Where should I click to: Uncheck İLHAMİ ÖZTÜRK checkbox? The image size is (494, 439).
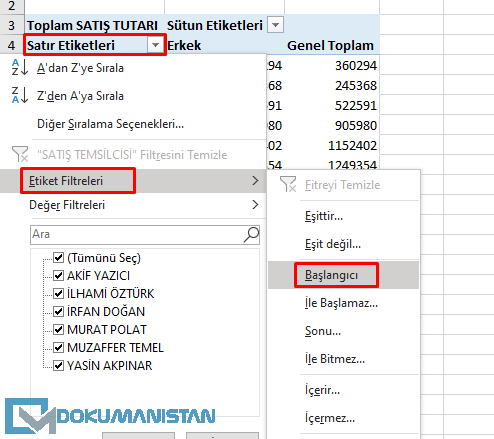coord(59,293)
